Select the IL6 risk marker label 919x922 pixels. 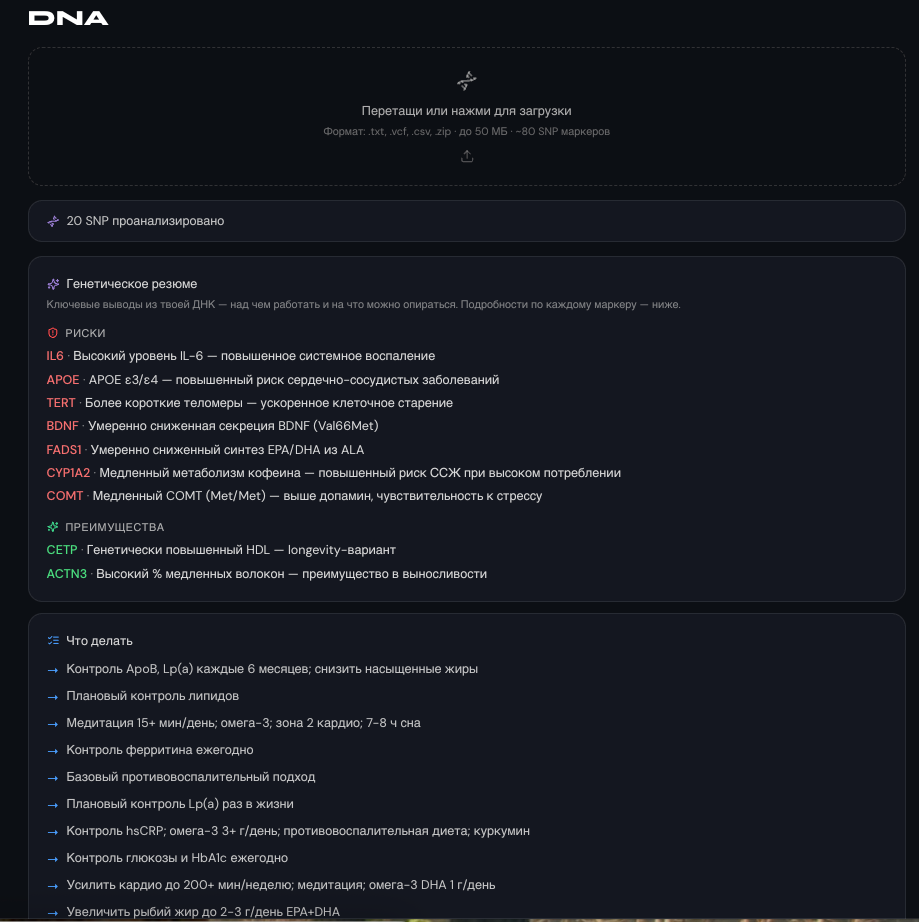tap(55, 356)
